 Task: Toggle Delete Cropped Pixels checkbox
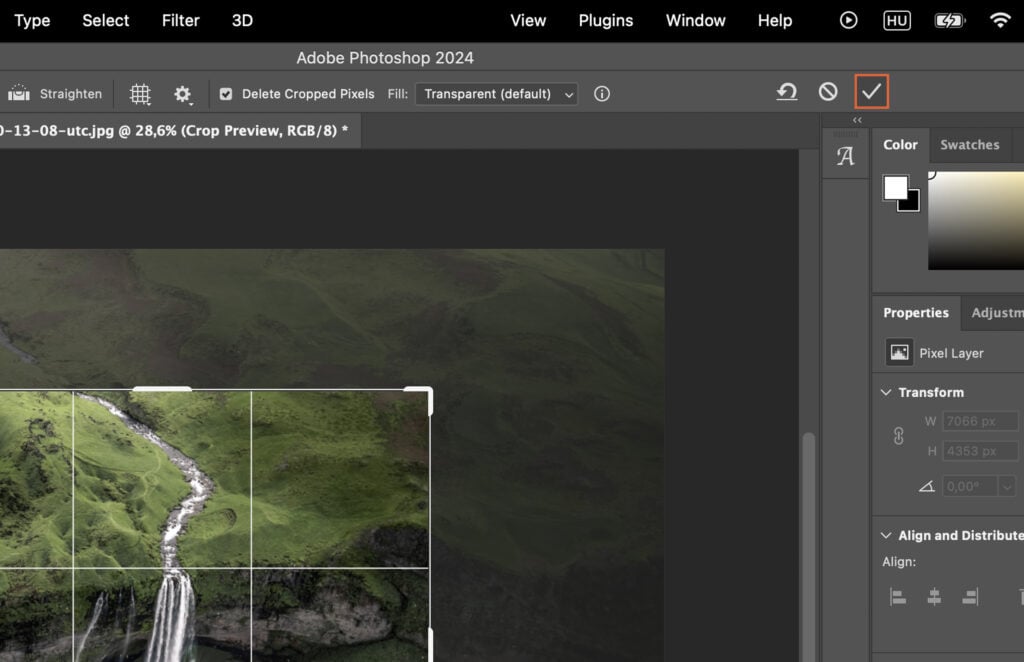(x=225, y=93)
